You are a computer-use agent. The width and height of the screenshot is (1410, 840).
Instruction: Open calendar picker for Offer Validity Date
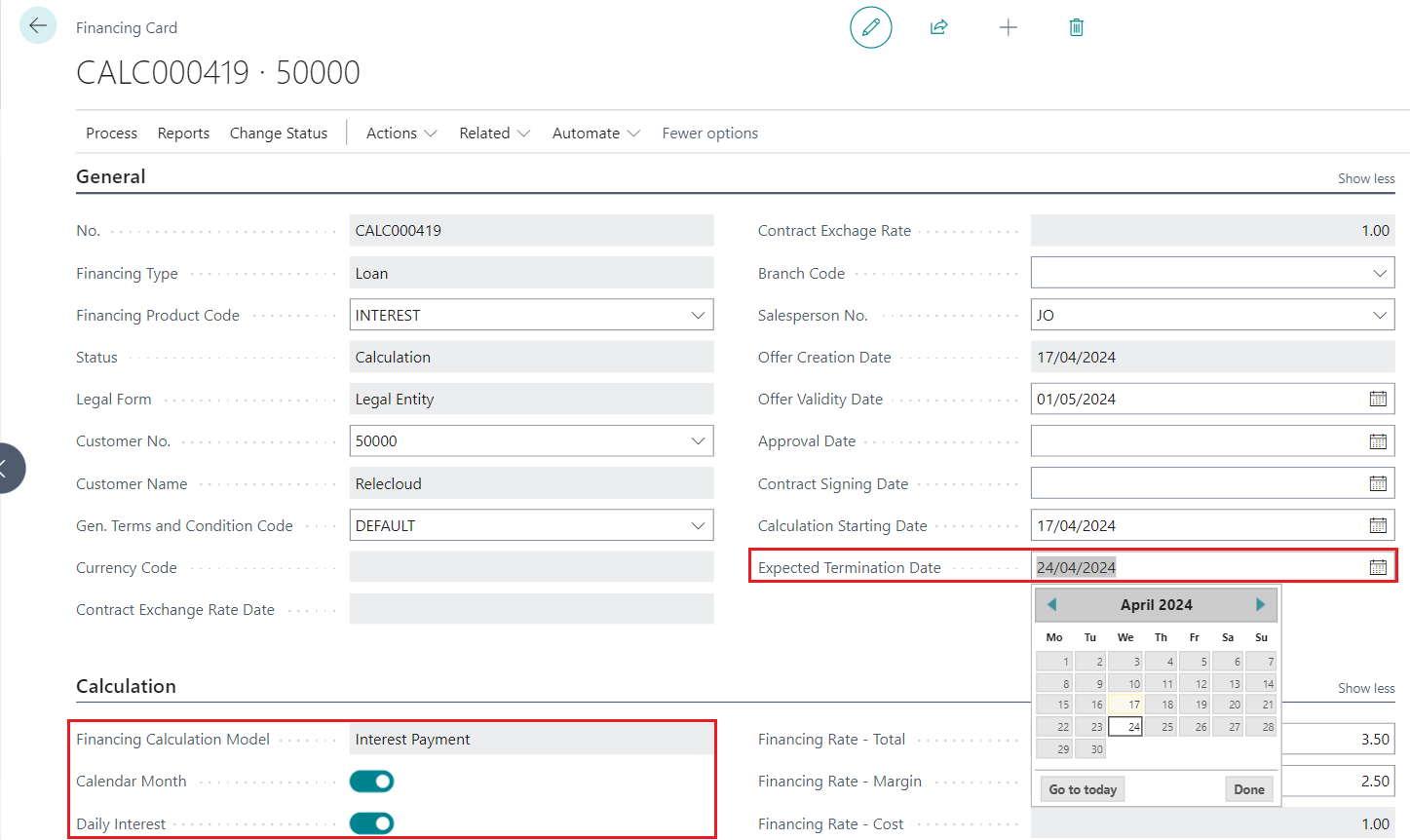coord(1378,400)
